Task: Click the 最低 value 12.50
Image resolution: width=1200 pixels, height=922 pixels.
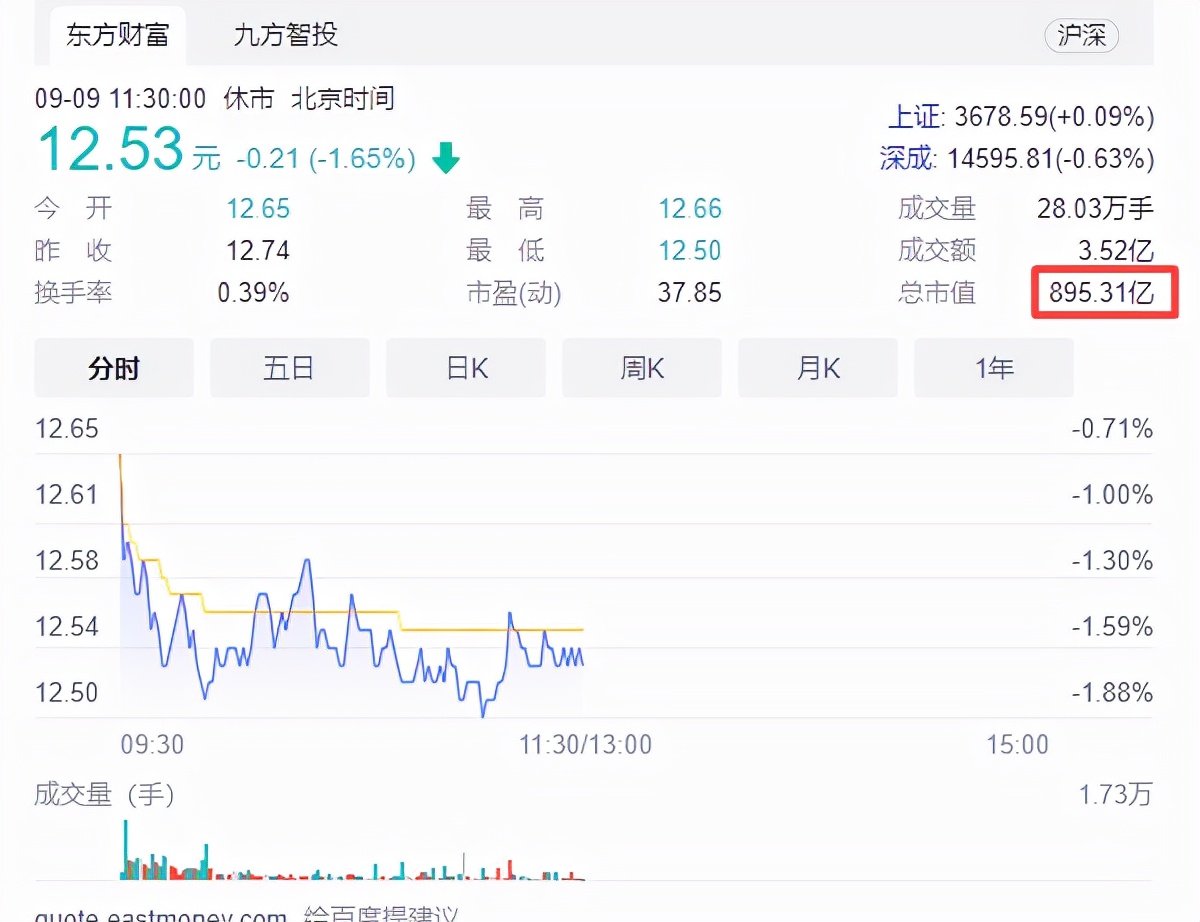Action: click(x=690, y=250)
